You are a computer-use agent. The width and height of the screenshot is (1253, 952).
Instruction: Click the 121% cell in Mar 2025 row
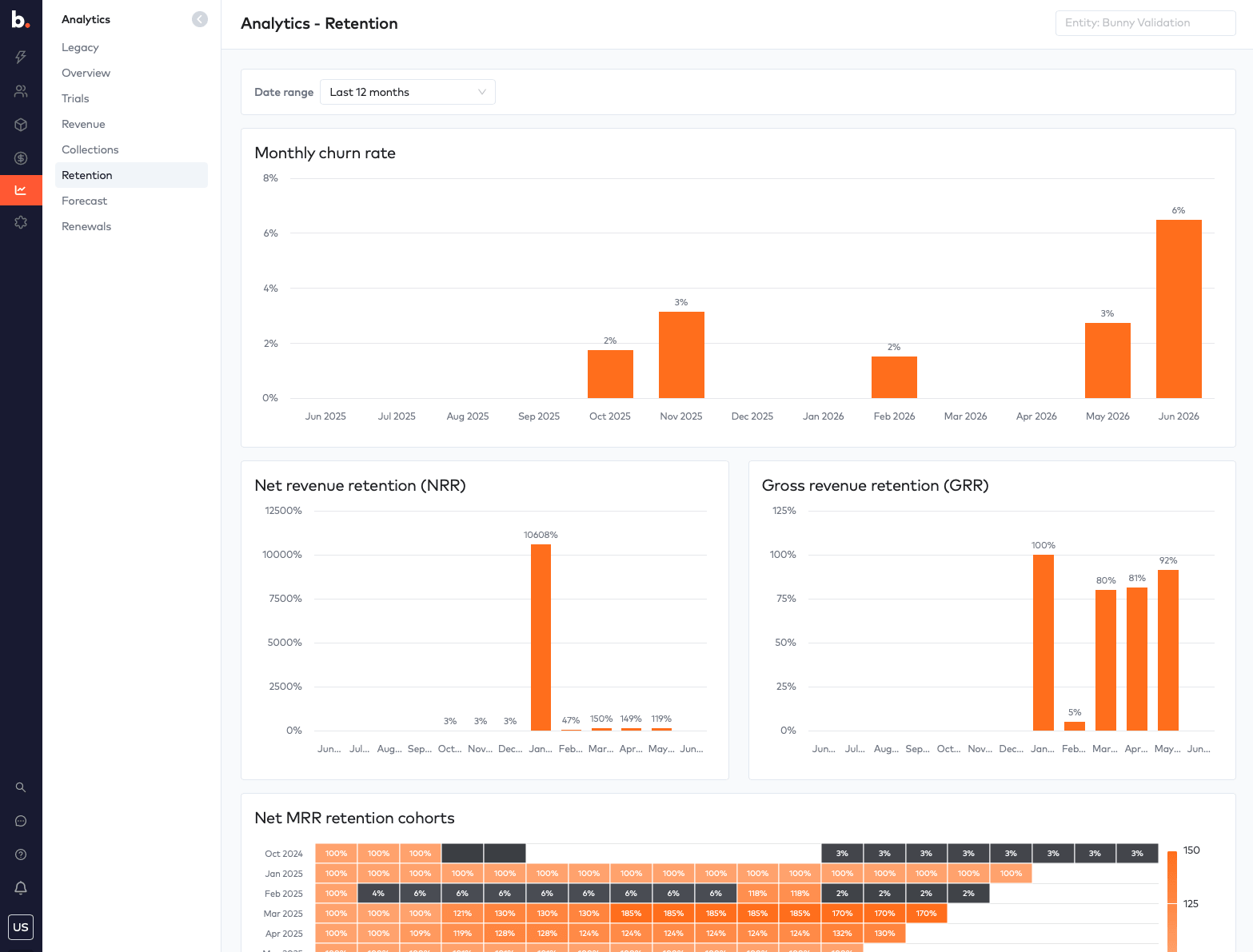click(462, 914)
